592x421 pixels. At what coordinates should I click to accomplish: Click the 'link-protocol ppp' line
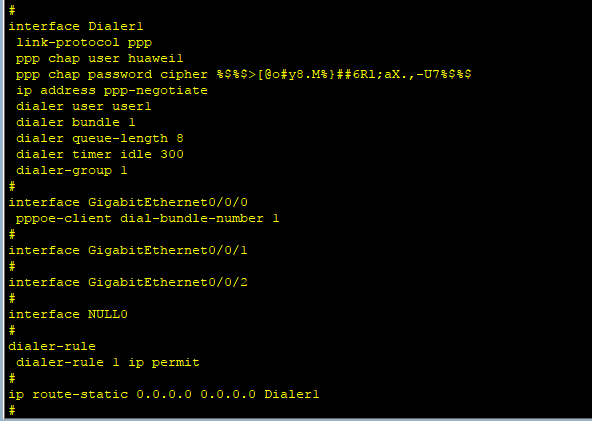[84, 42]
